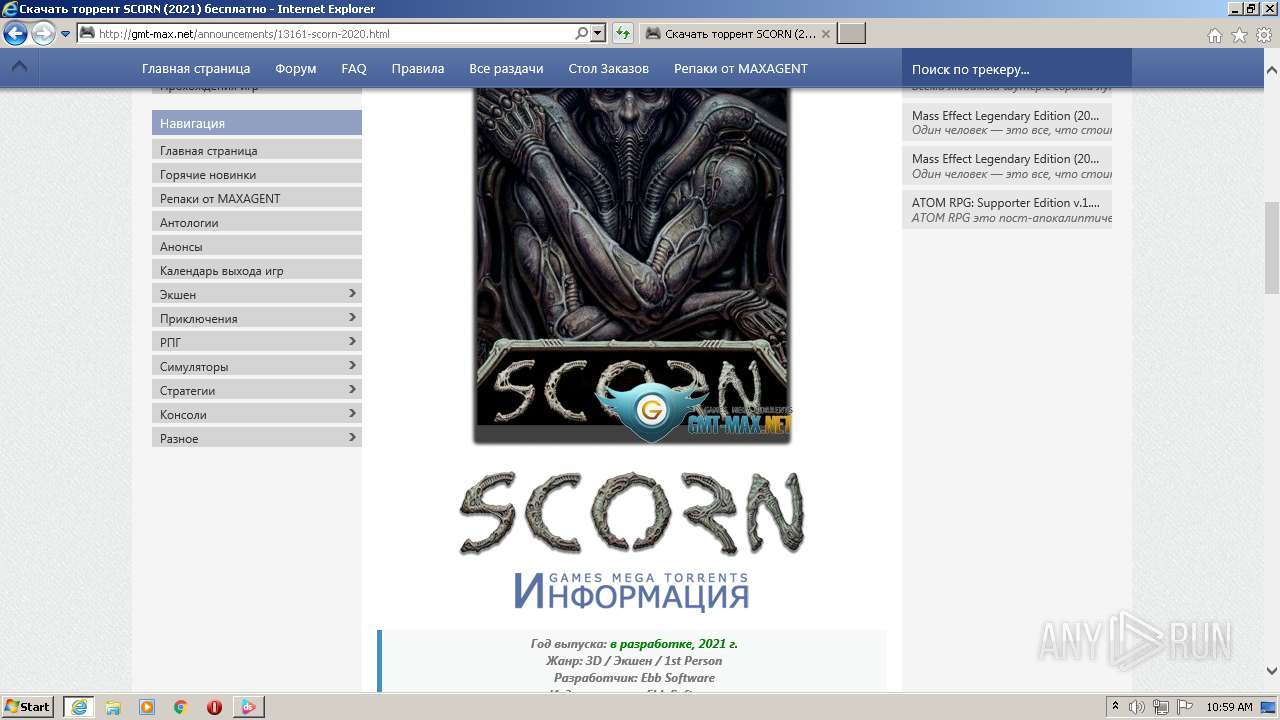Click the 'Поиск по трекеру' search field
1280x720 pixels.
click(1017, 69)
